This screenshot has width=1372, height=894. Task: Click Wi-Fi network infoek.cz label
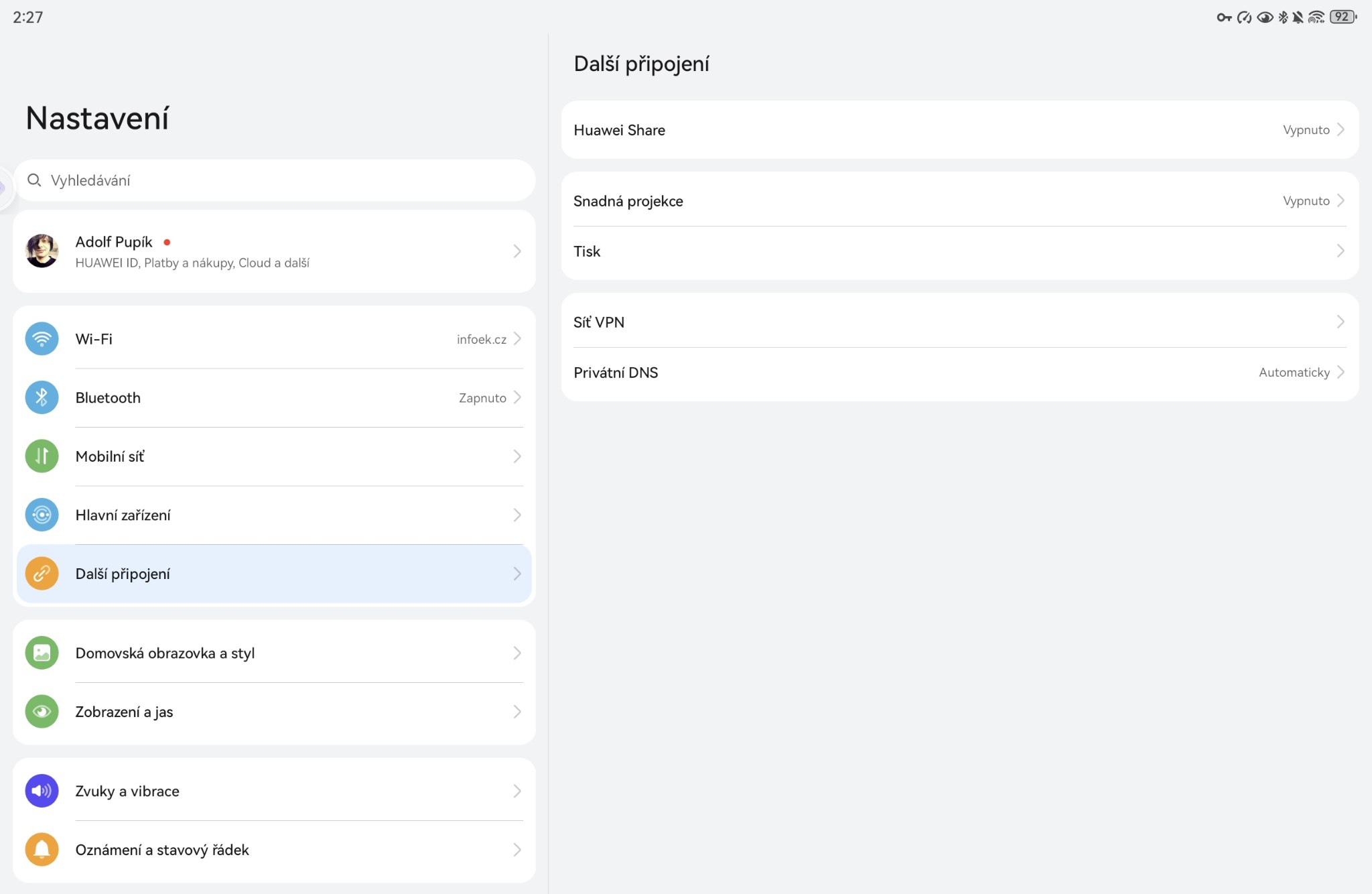coord(481,340)
